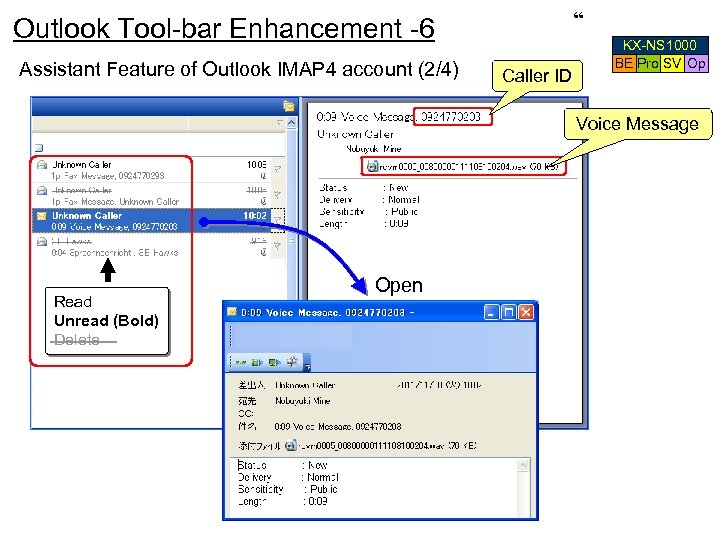Minimize the Voice Message window

tap(491, 312)
